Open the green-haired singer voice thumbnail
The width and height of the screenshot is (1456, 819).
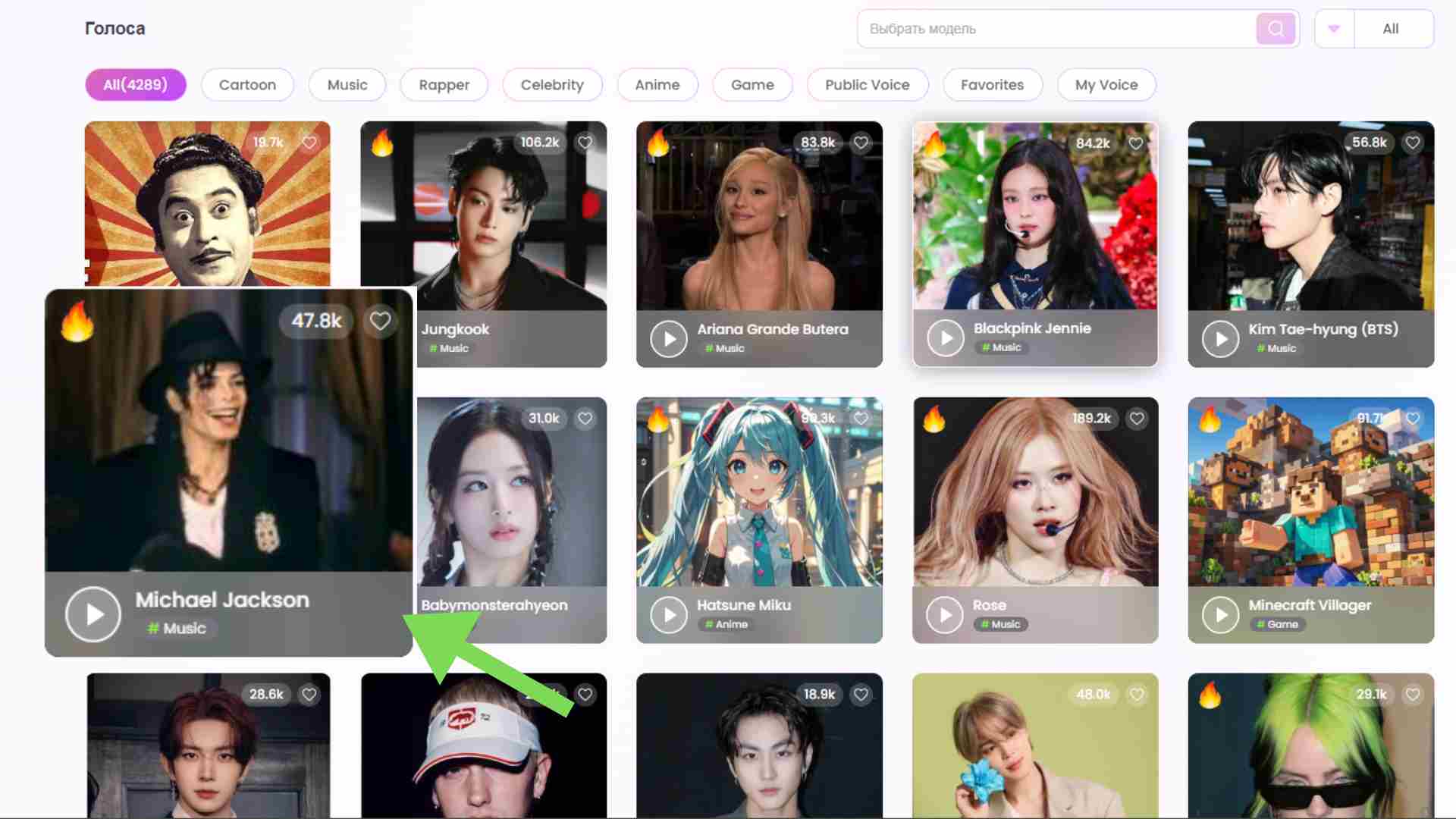pos(1311,746)
